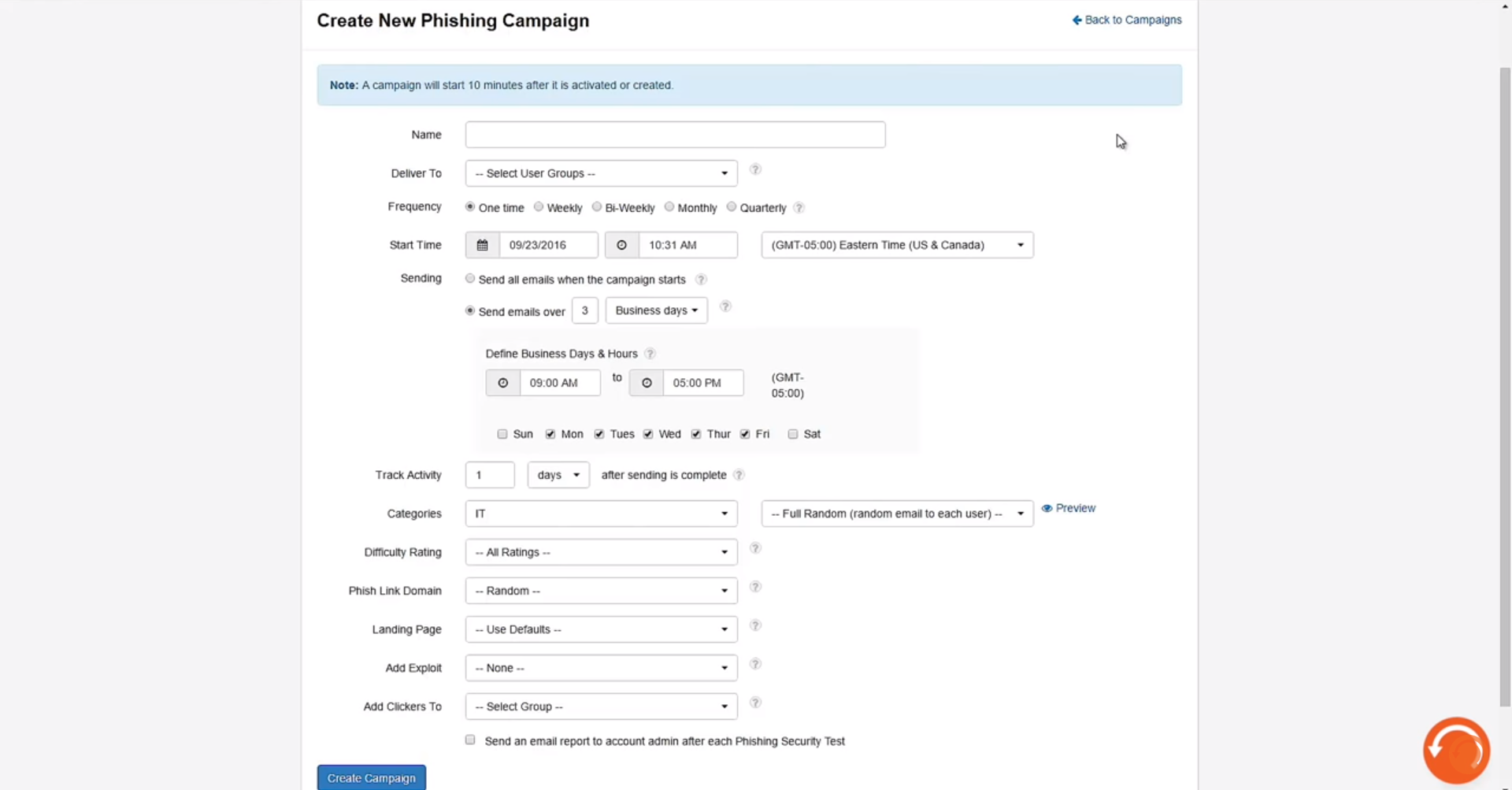Uncheck the Wed business day box
The width and height of the screenshot is (1512, 790).
point(648,434)
